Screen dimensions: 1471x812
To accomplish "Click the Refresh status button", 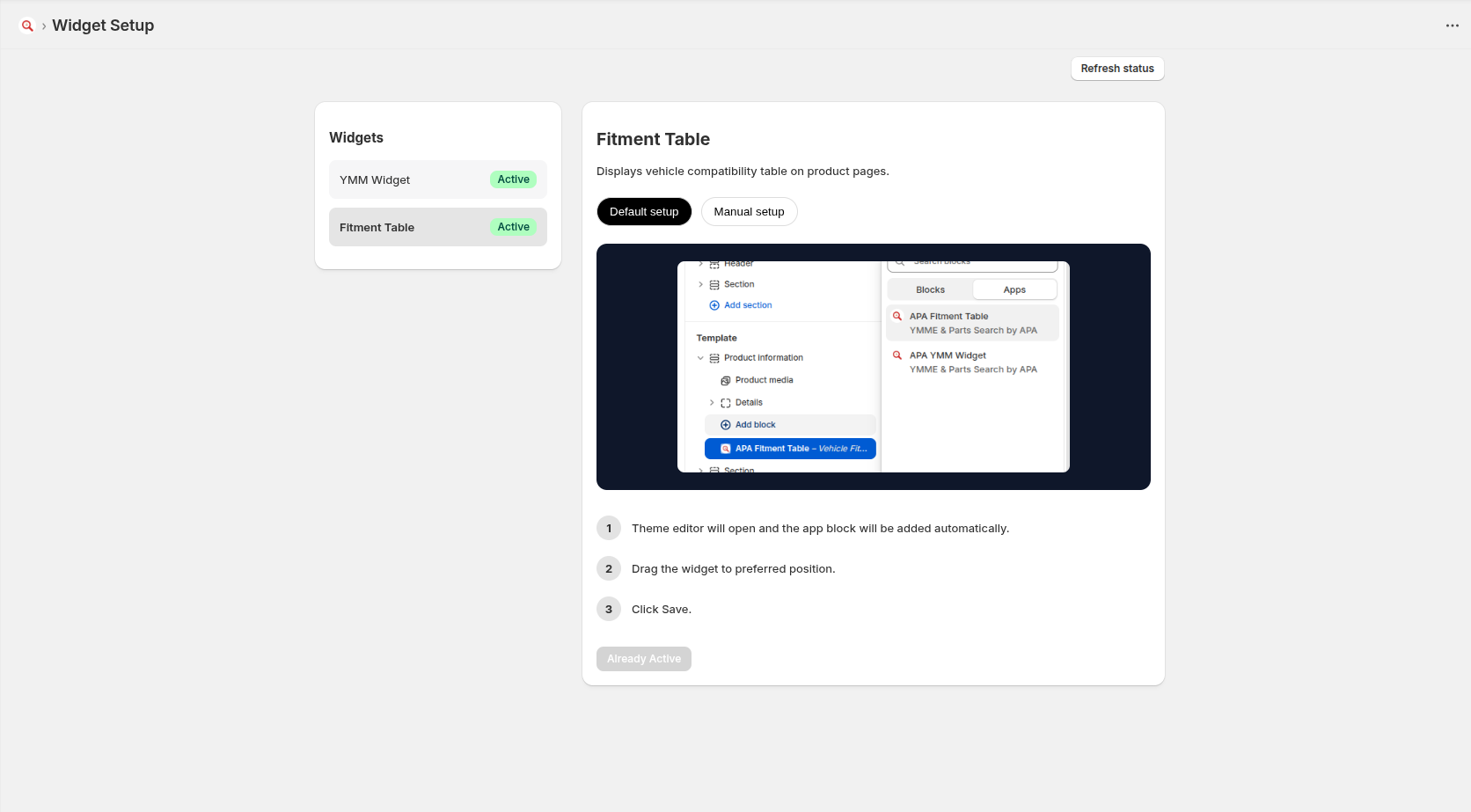I will pyautogui.click(x=1117, y=69).
